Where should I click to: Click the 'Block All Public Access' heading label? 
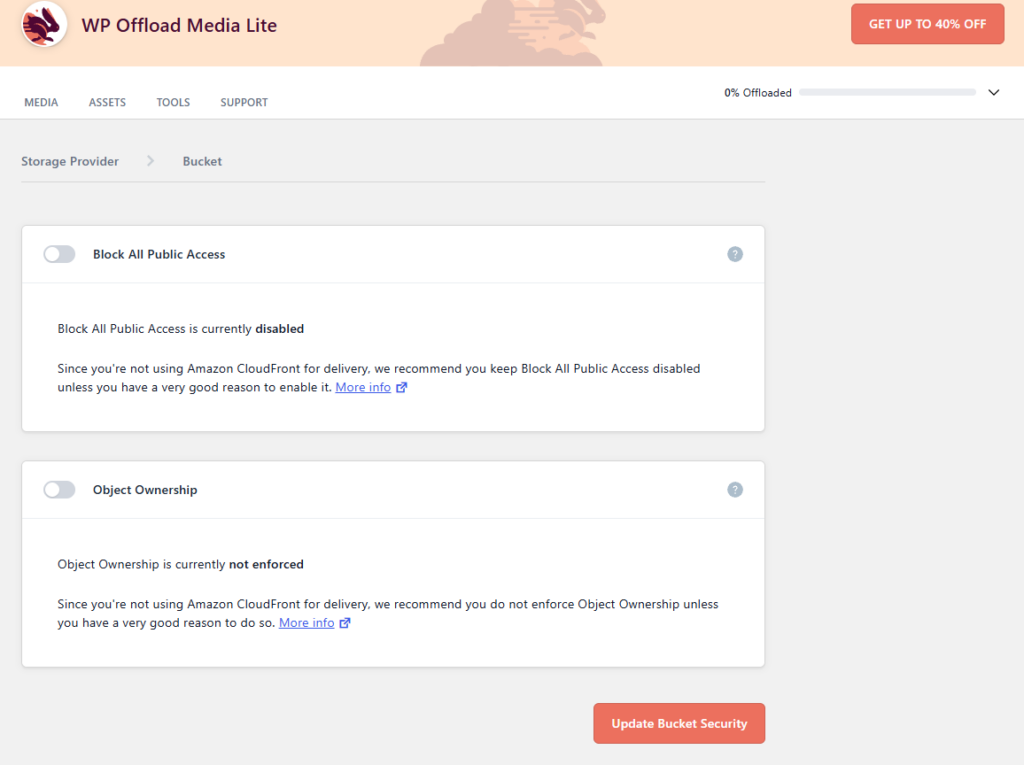pos(159,254)
